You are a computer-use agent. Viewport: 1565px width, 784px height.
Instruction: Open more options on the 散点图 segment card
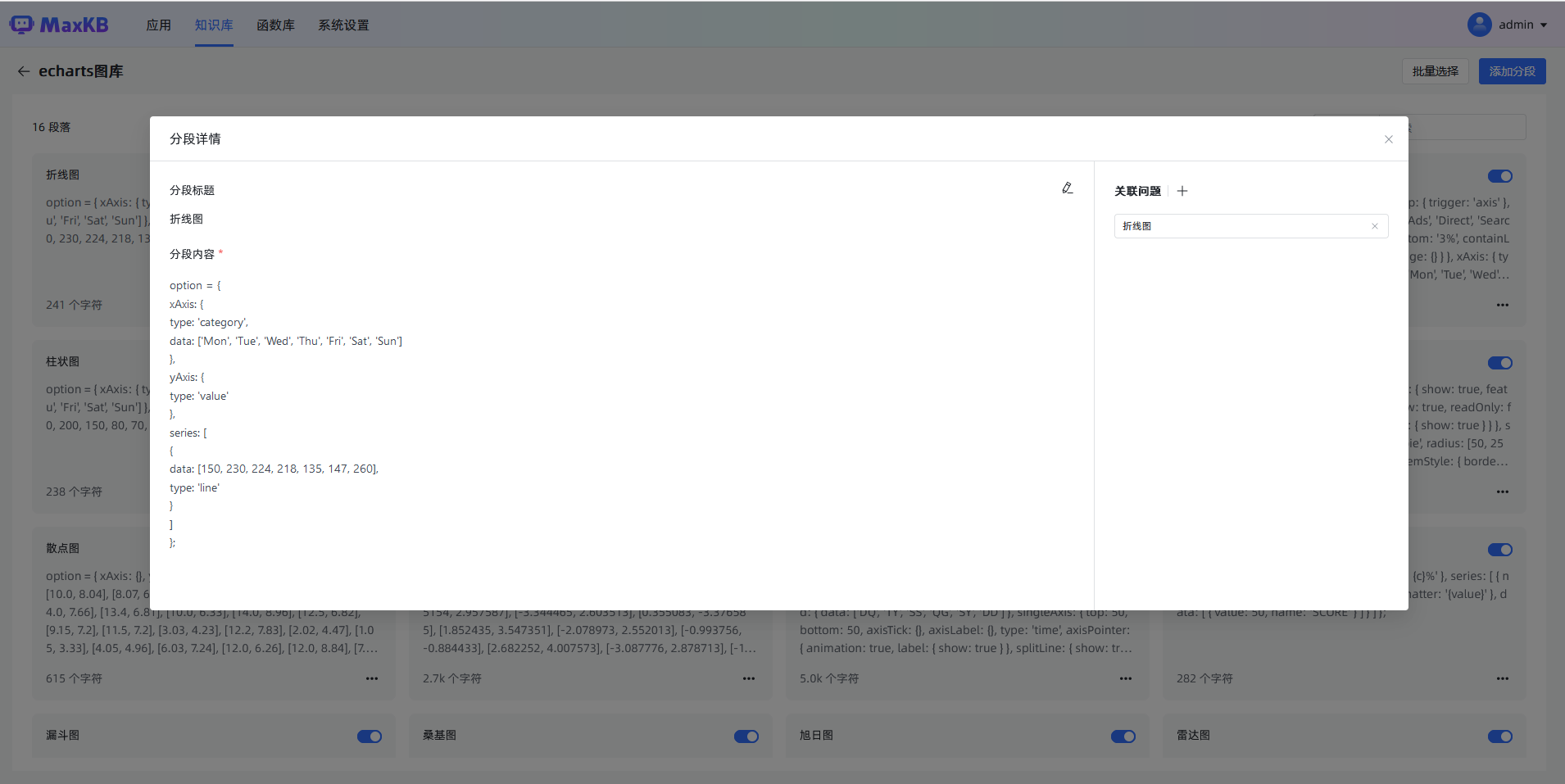[371, 678]
